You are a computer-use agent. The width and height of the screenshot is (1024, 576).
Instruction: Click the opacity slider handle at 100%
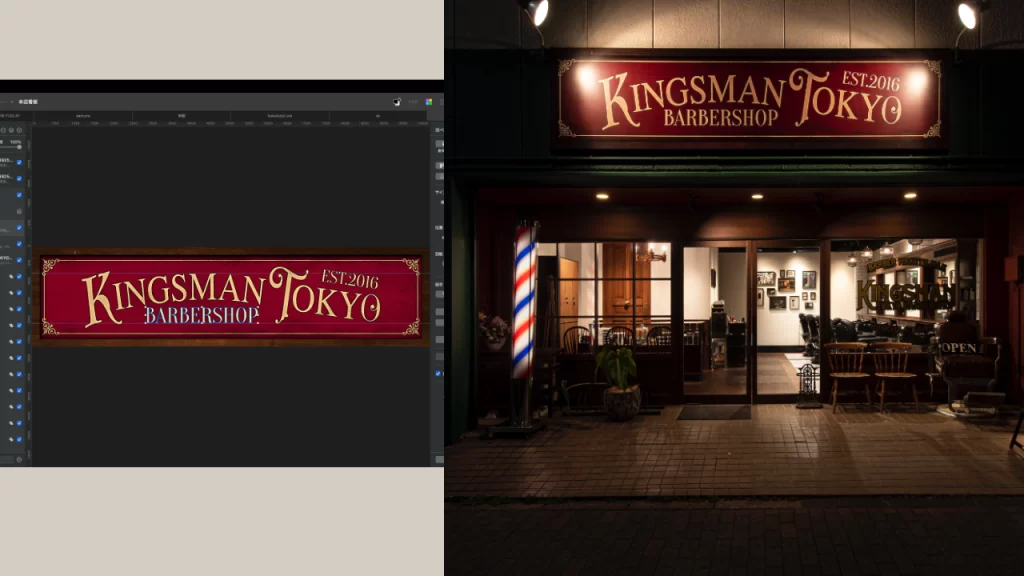[x=19, y=147]
